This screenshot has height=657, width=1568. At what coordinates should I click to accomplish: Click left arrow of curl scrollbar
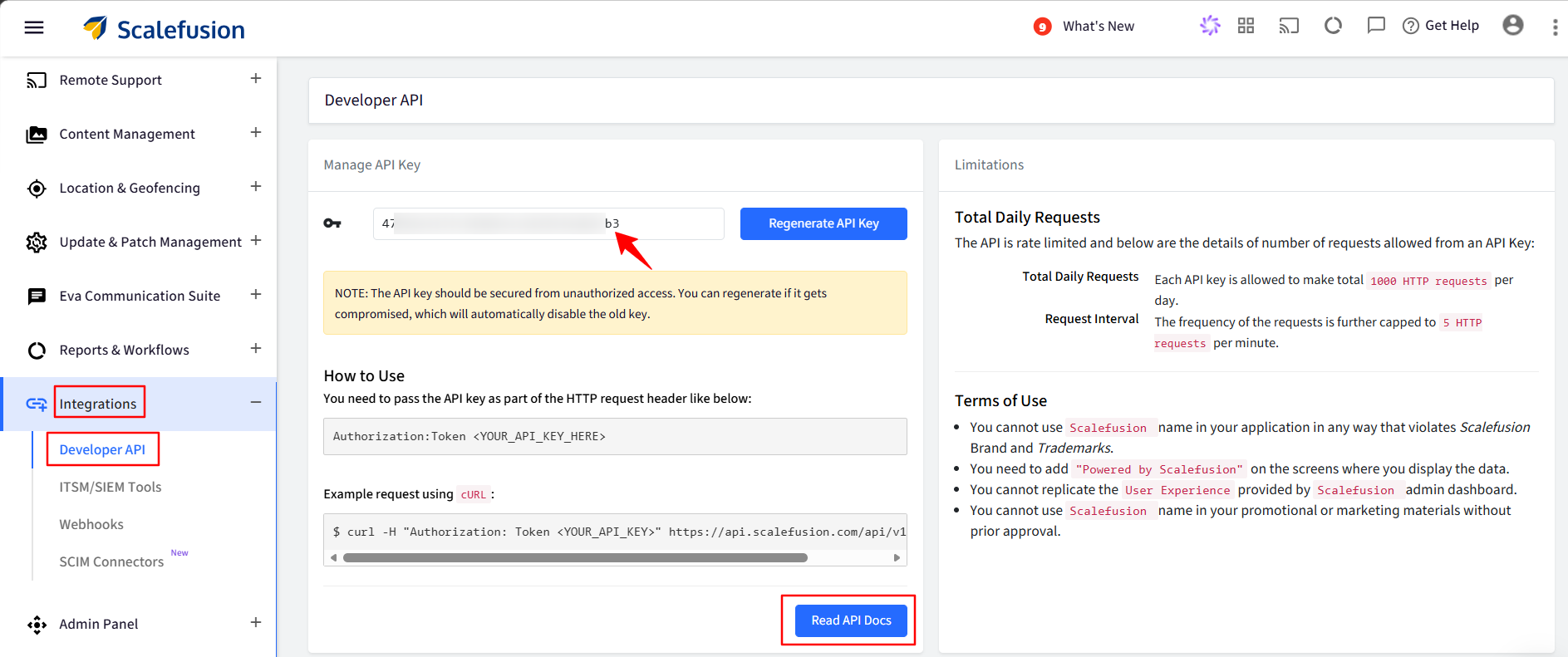pyautogui.click(x=334, y=558)
